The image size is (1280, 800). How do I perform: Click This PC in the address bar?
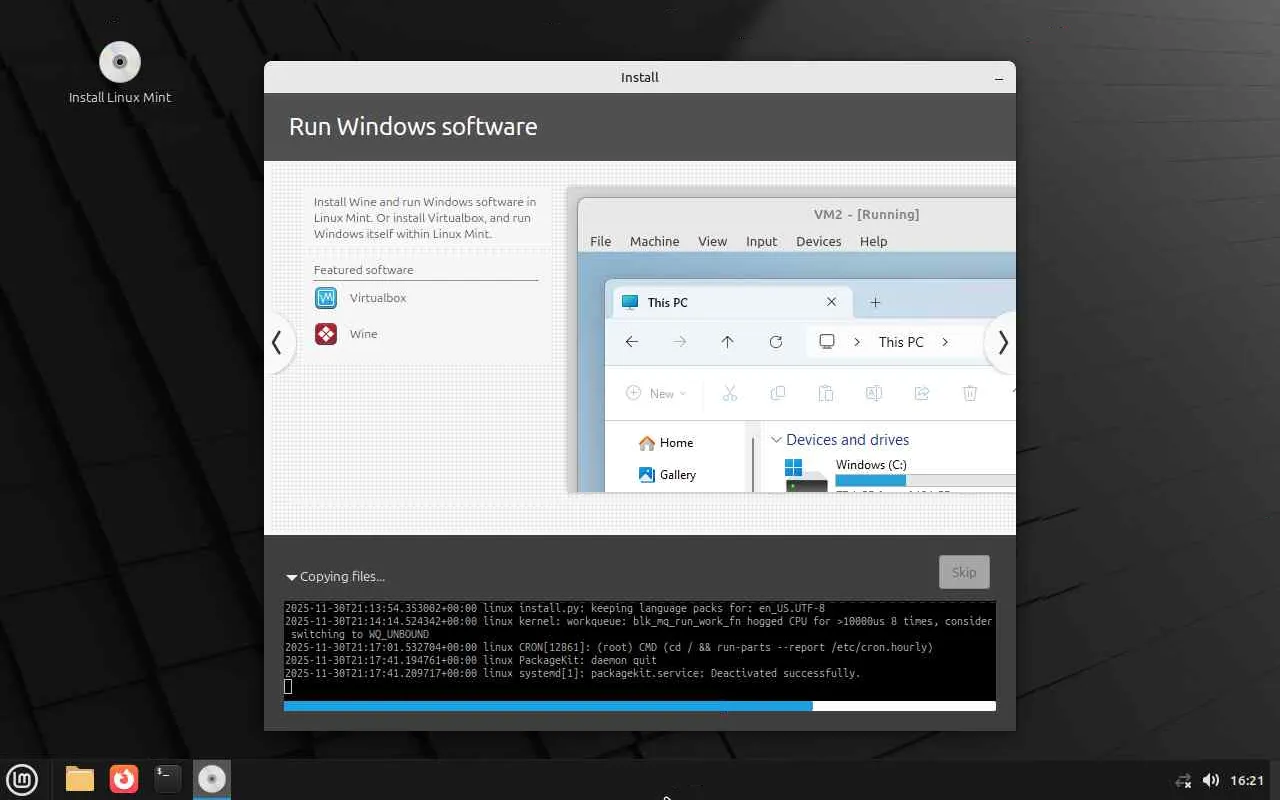(x=901, y=342)
